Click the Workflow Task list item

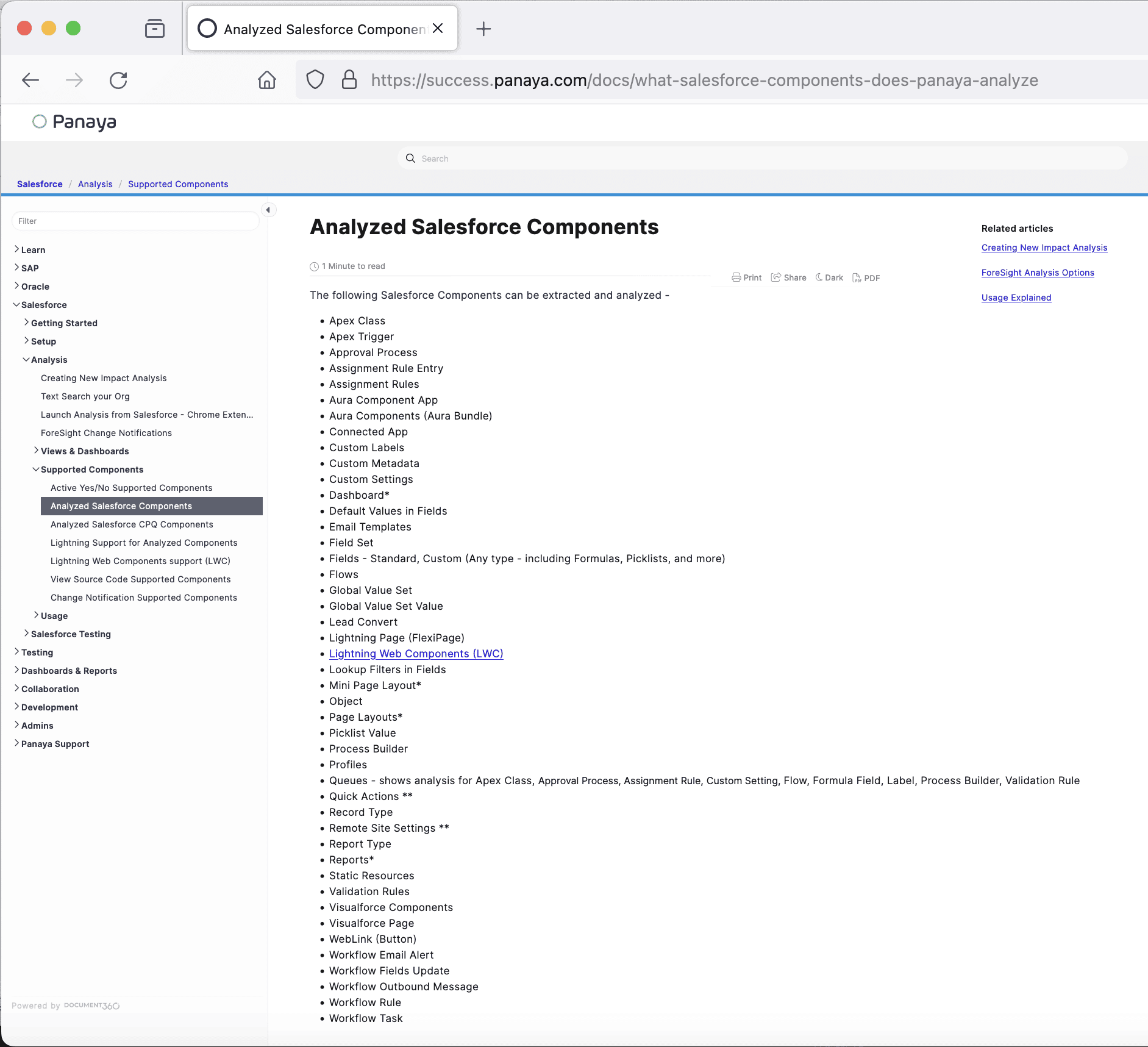pos(366,1018)
